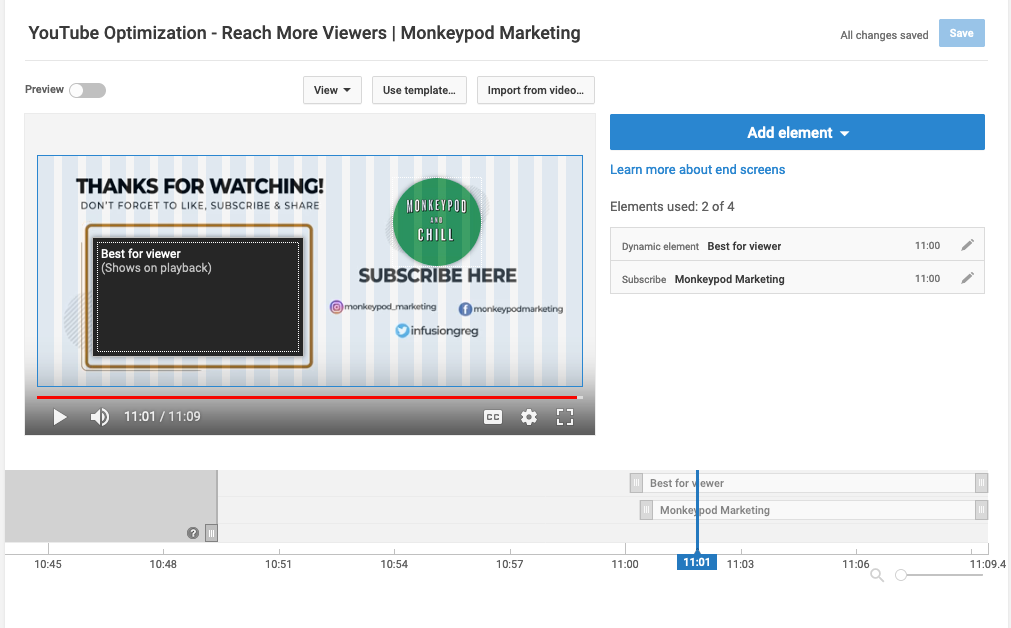Toggle closed captions in the player
The width and height of the screenshot is (1011, 628).
[492, 417]
